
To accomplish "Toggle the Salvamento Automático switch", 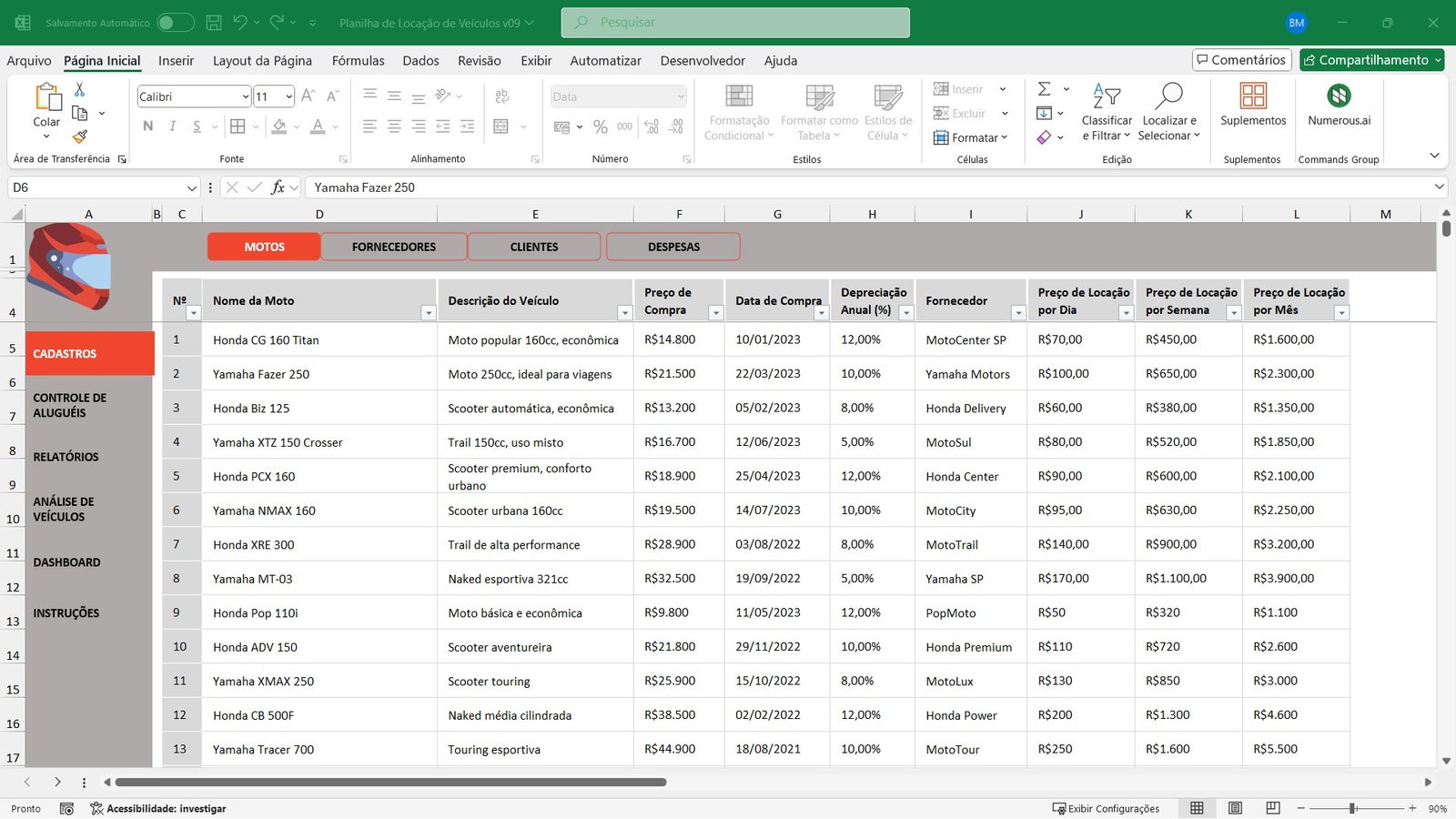I will 175,23.
